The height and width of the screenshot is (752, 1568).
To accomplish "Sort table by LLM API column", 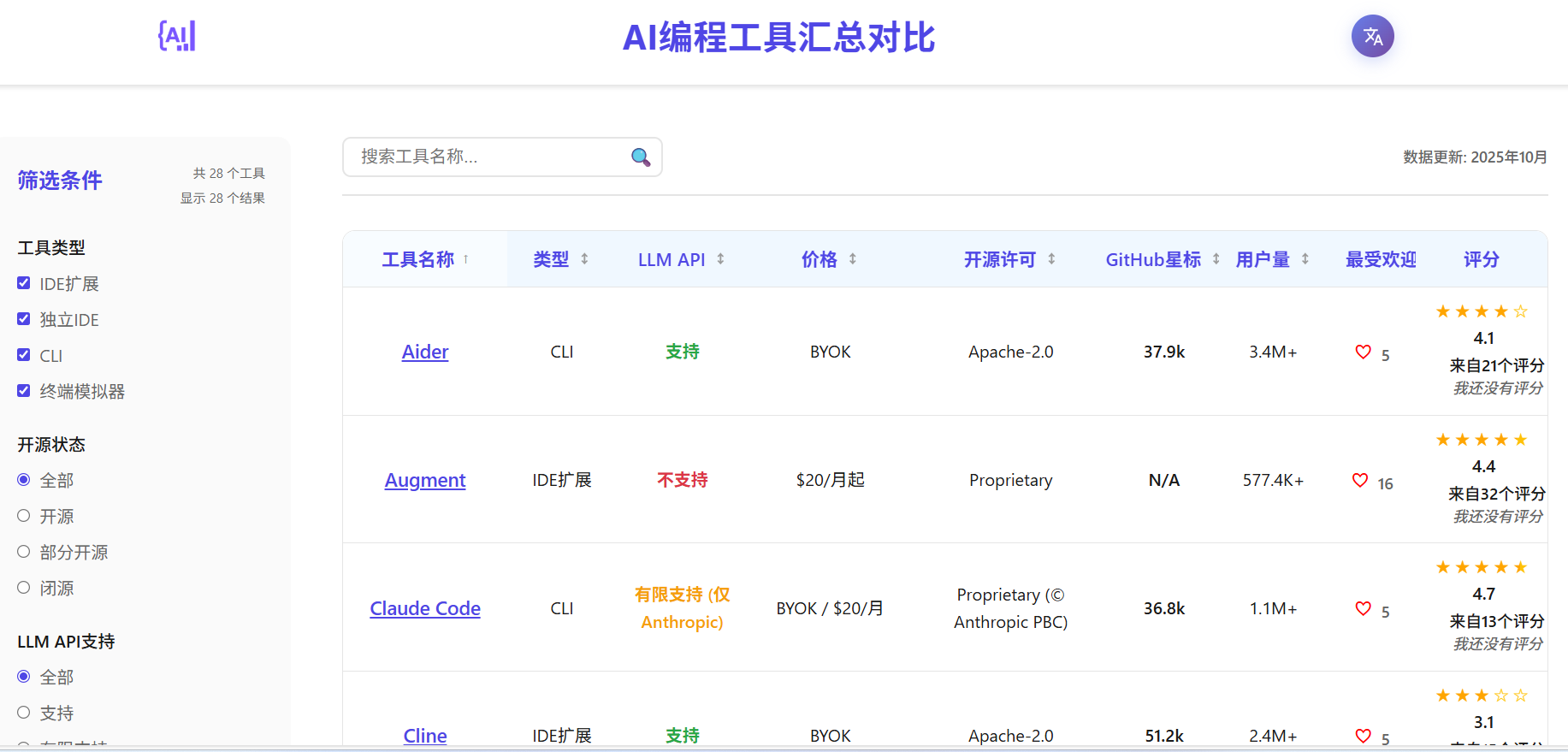I will coord(682,259).
